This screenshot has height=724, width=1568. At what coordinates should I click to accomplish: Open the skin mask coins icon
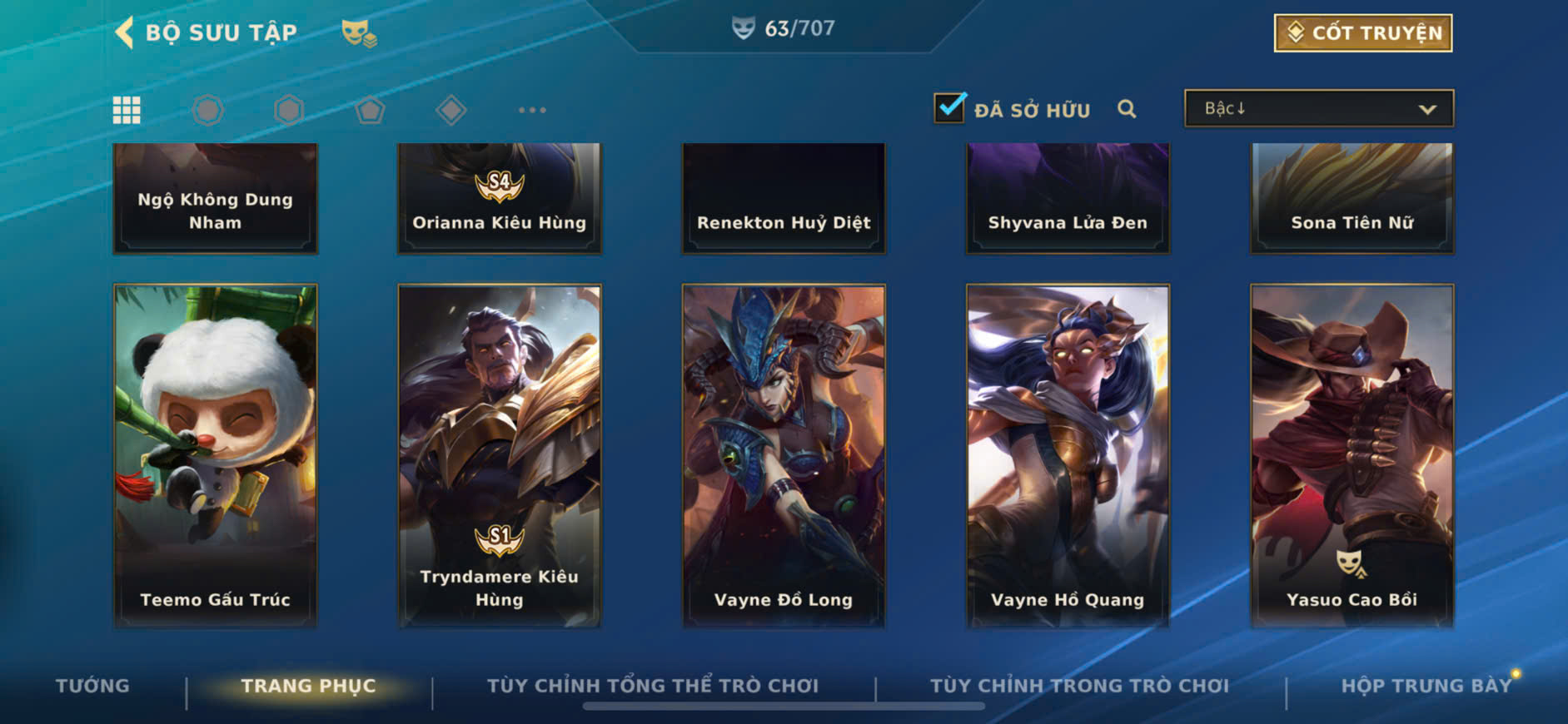point(359,33)
